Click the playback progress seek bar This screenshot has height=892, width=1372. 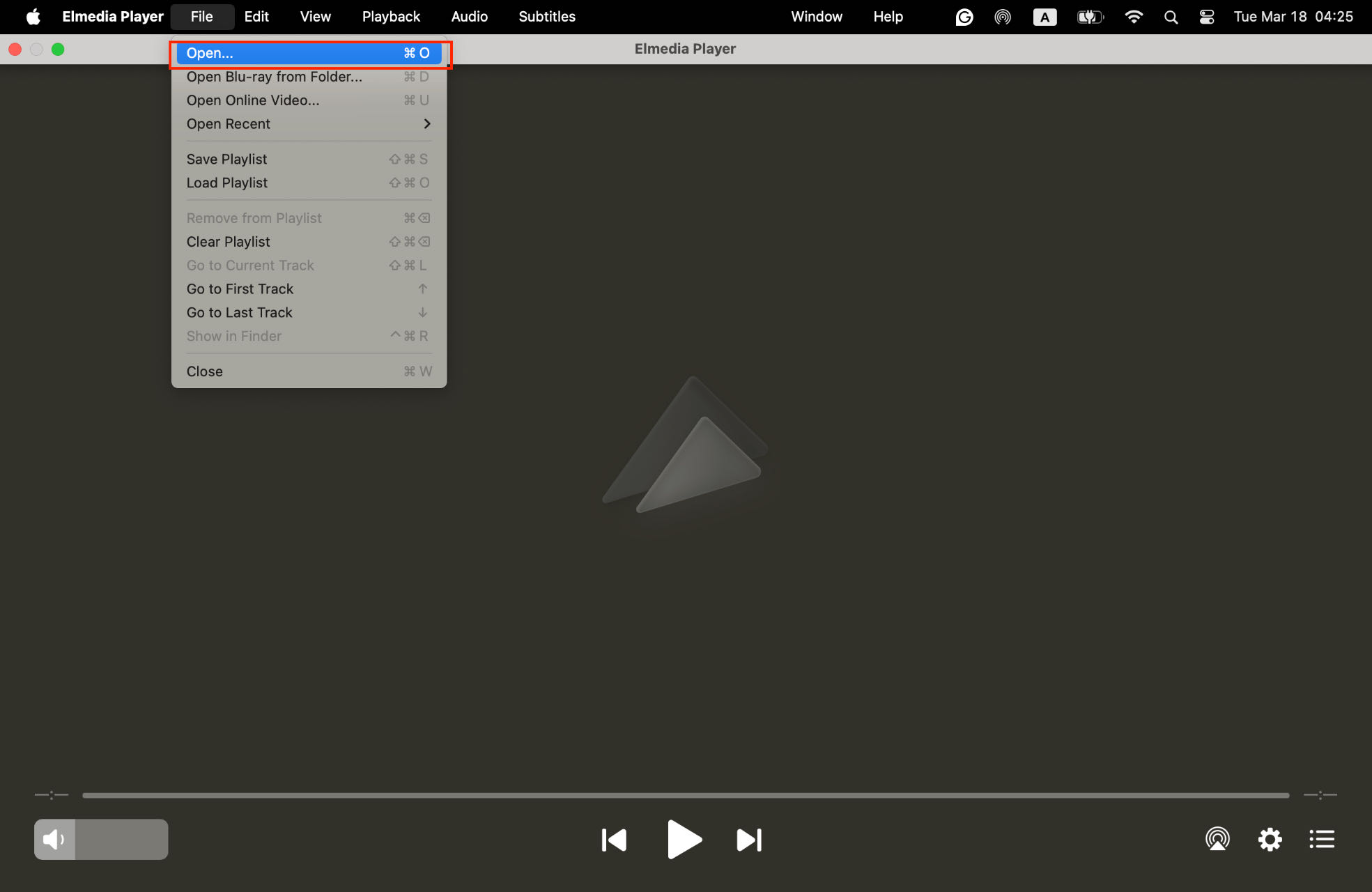686,795
